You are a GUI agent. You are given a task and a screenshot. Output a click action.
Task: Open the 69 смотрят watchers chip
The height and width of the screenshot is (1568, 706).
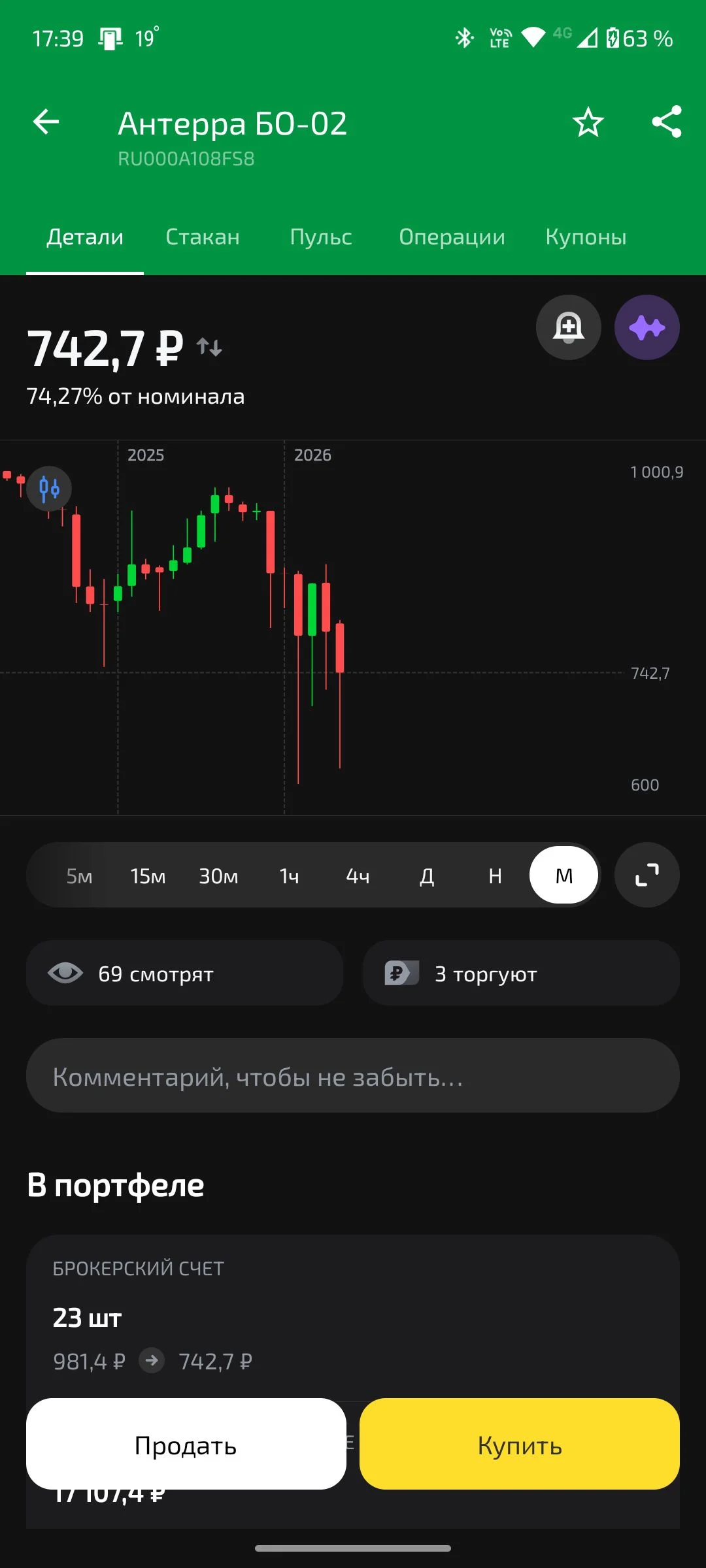point(184,973)
